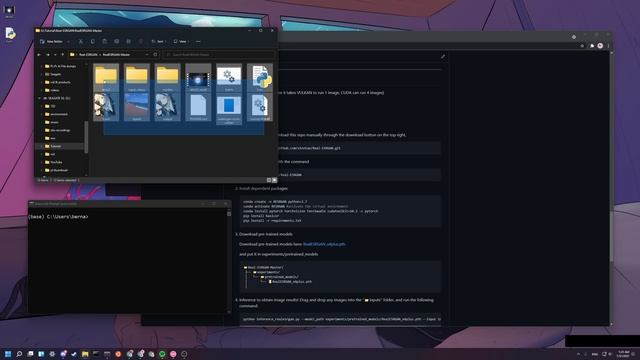Open the Sort dropdown in Explorer
Viewport: 640px width, 360px height.
pos(158,42)
